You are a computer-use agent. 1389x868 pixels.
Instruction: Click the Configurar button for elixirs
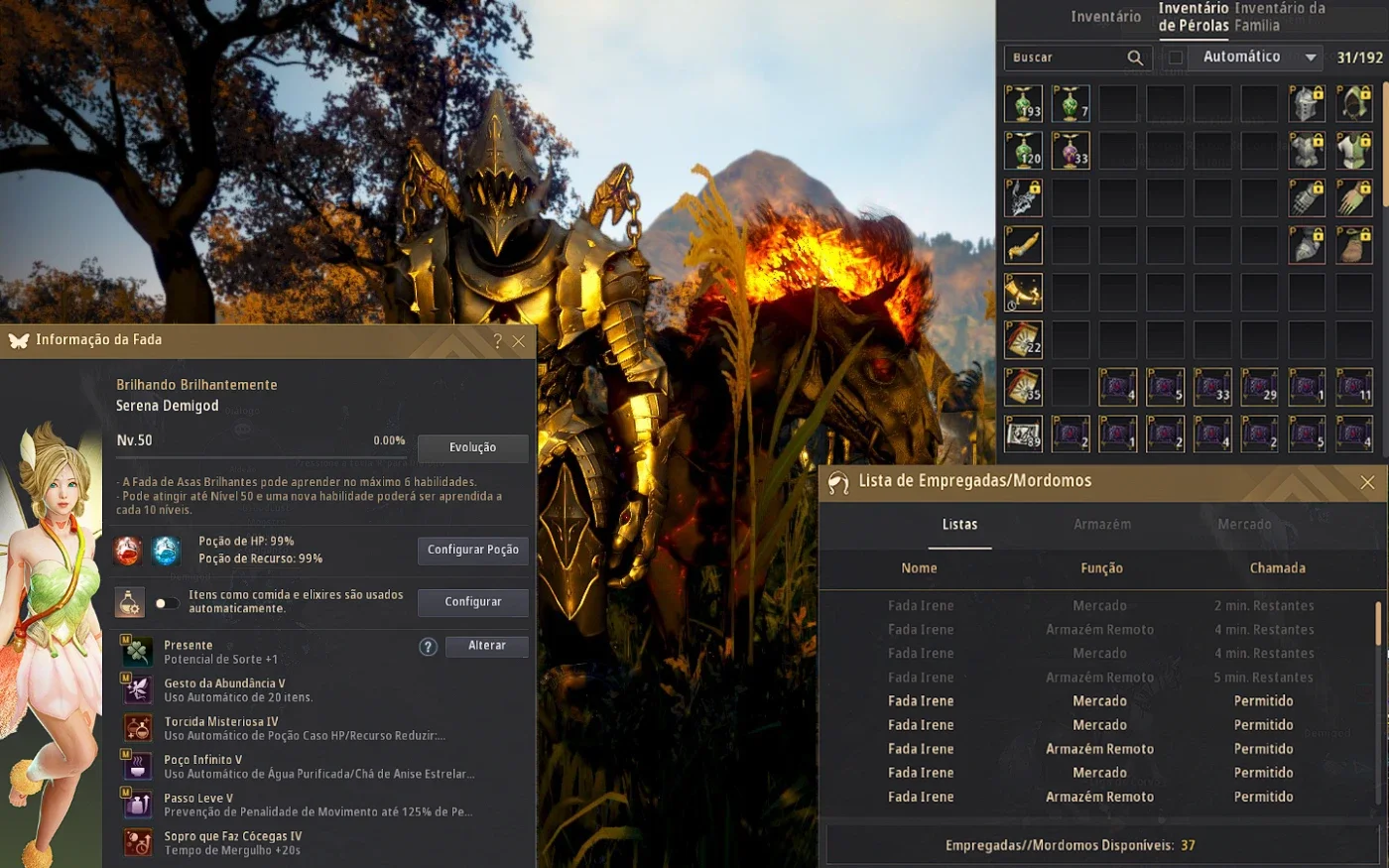(x=472, y=602)
